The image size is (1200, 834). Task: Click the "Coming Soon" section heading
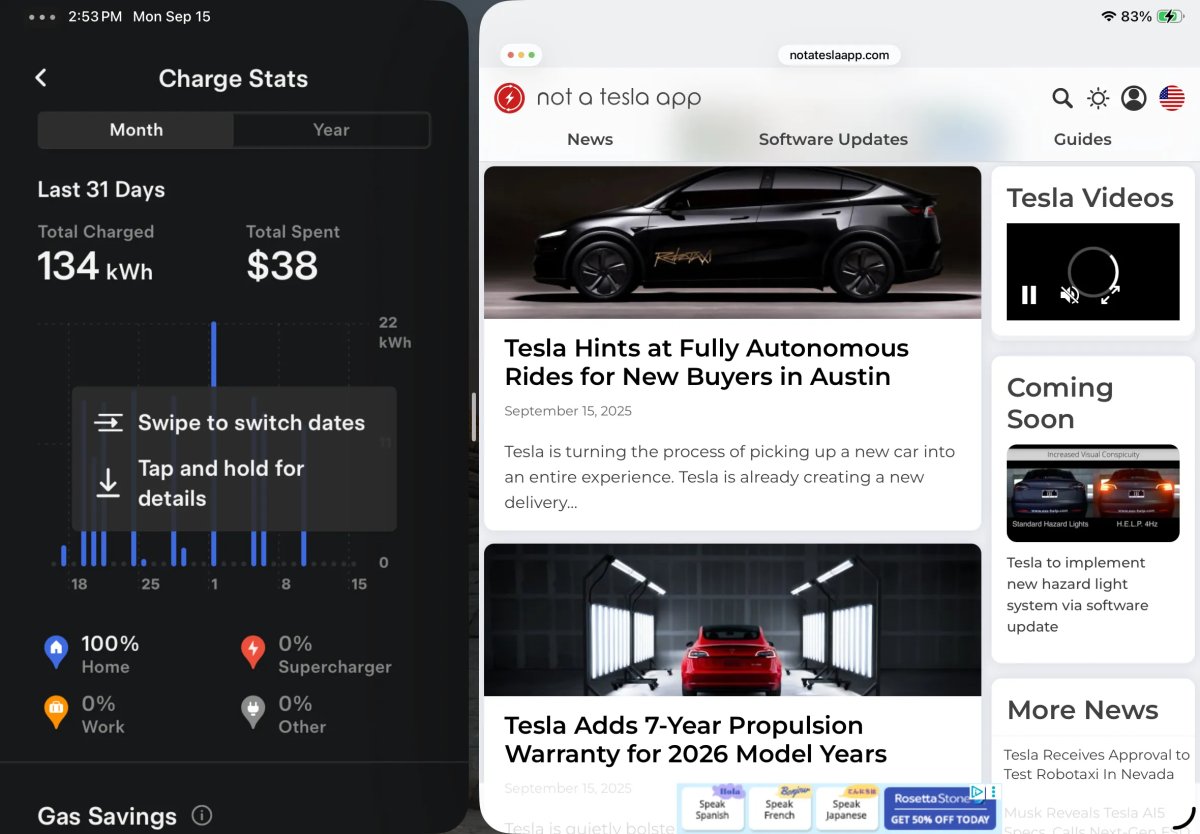pos(1060,403)
